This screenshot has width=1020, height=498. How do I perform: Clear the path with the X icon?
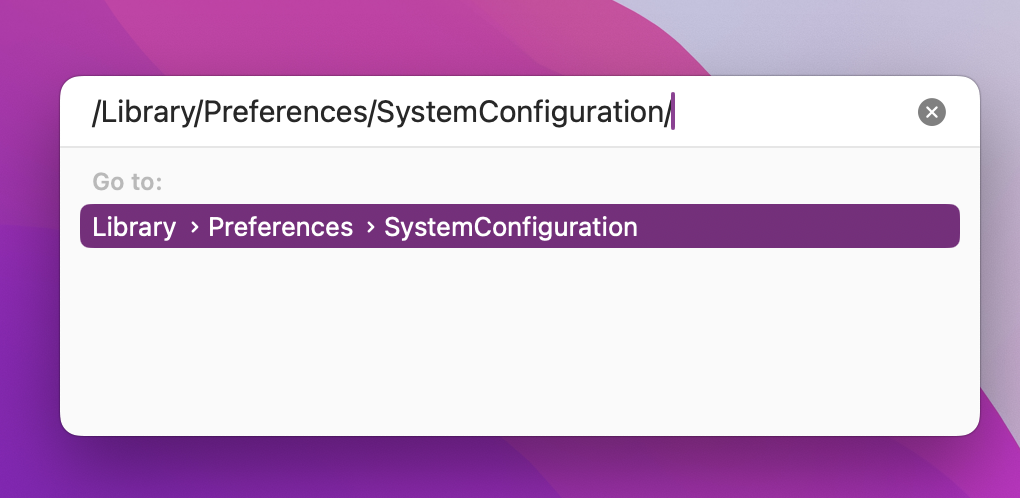click(x=932, y=112)
